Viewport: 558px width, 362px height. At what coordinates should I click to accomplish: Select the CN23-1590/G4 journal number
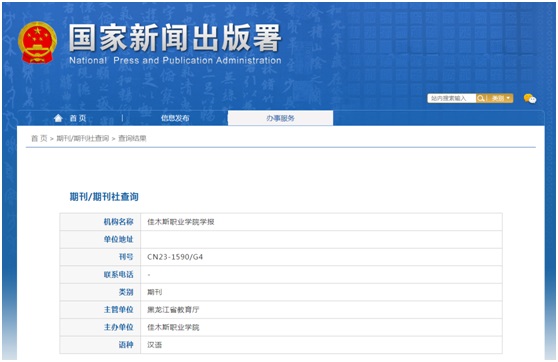pos(175,257)
